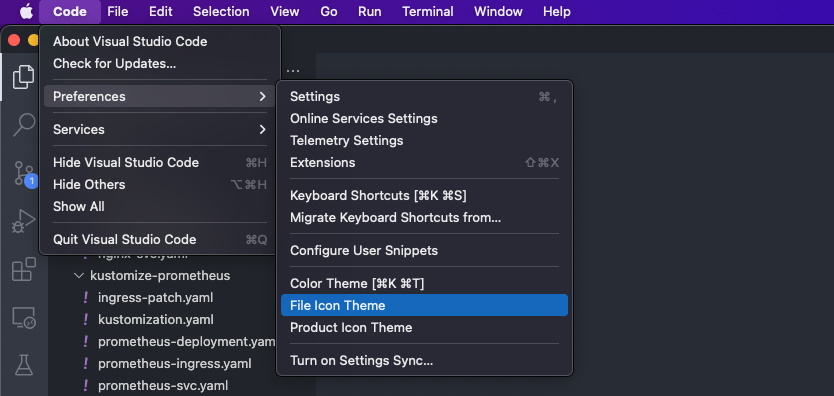Open the Remote Explorer icon
This screenshot has height=396, width=834.
[23, 317]
